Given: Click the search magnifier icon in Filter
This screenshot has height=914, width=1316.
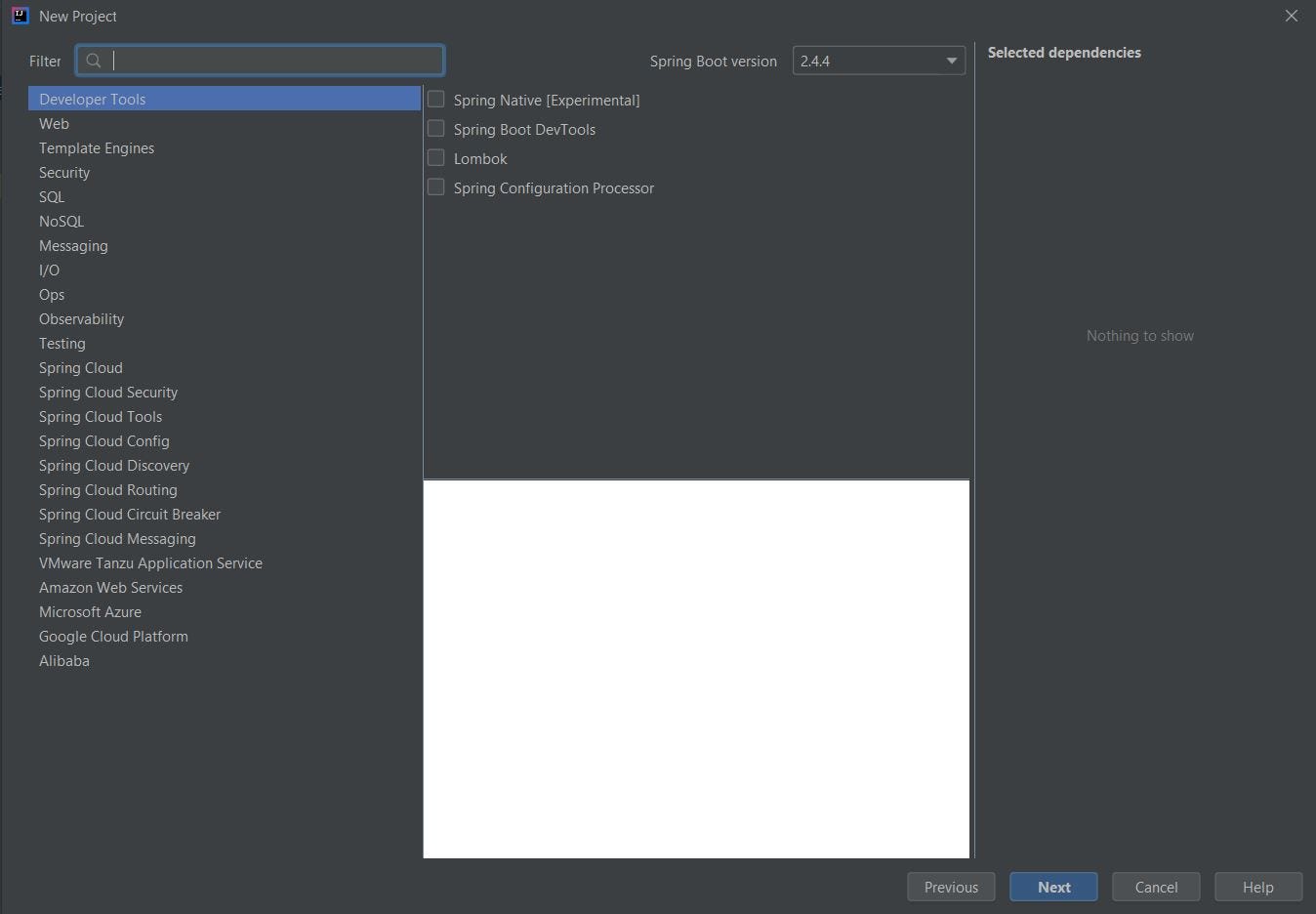Looking at the screenshot, I should click(x=94, y=61).
